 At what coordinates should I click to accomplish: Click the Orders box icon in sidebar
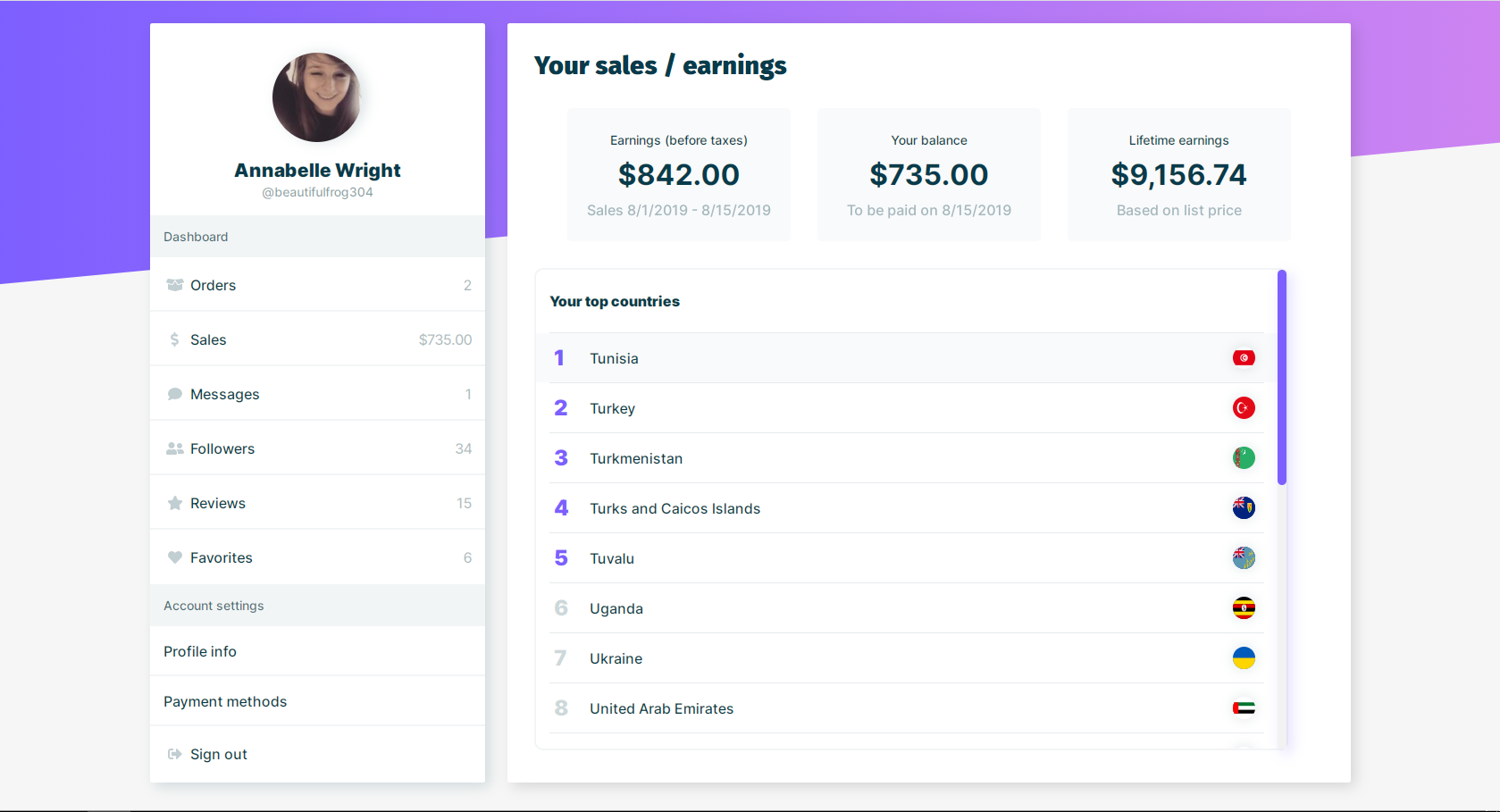pyautogui.click(x=175, y=285)
